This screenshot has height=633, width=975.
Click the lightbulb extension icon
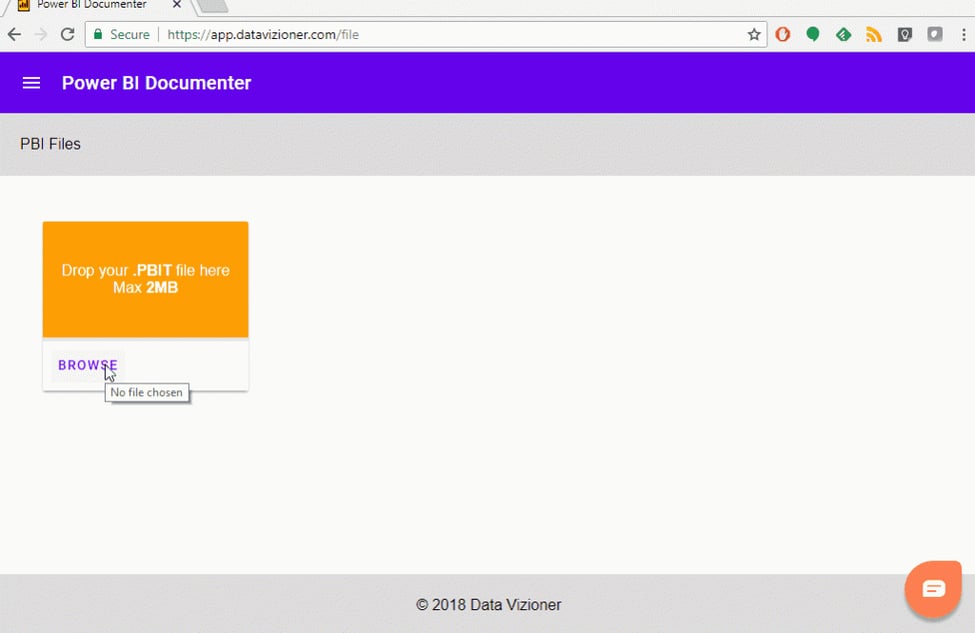pos(904,34)
